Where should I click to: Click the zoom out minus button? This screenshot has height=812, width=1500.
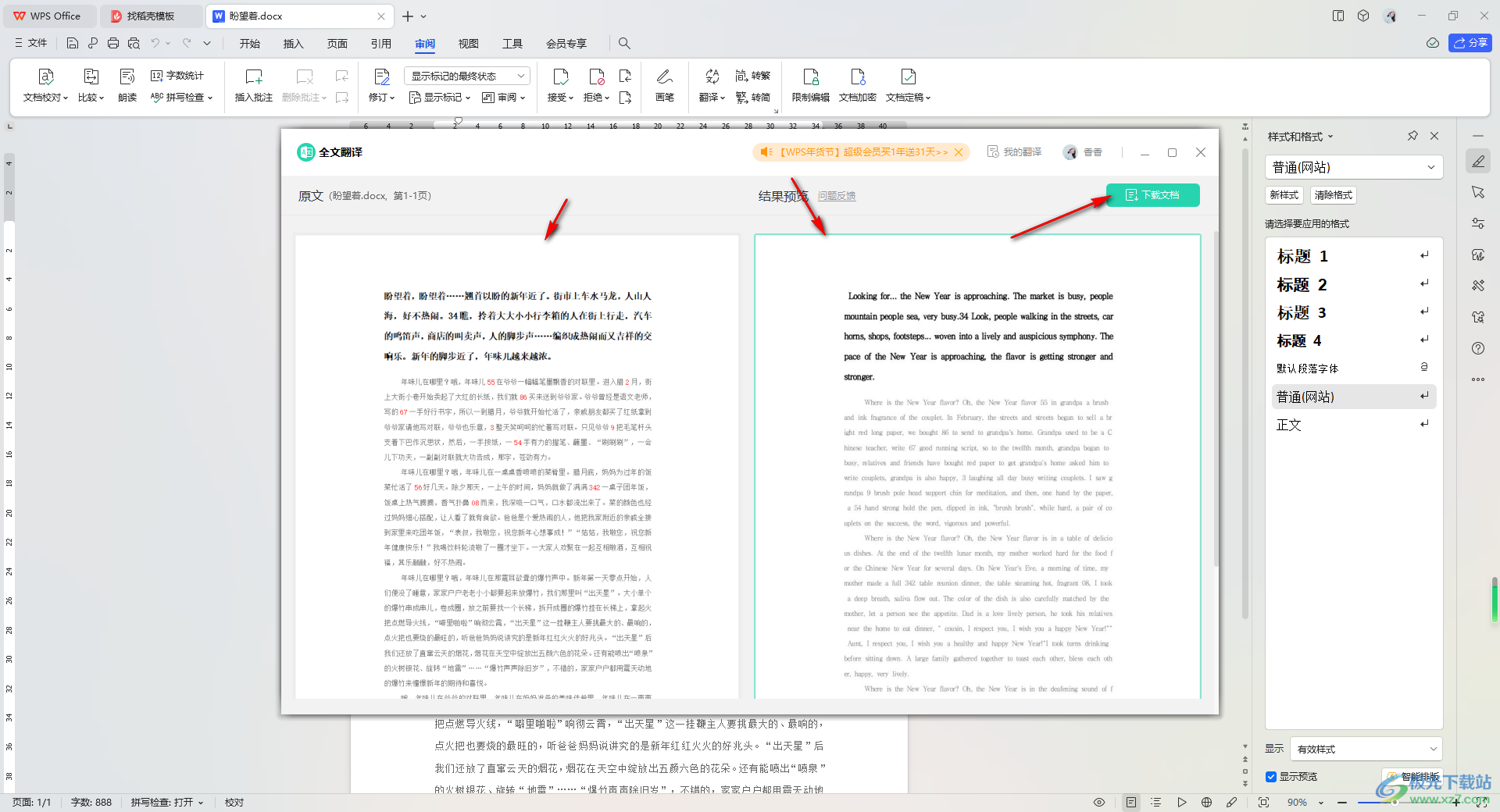click(1342, 803)
